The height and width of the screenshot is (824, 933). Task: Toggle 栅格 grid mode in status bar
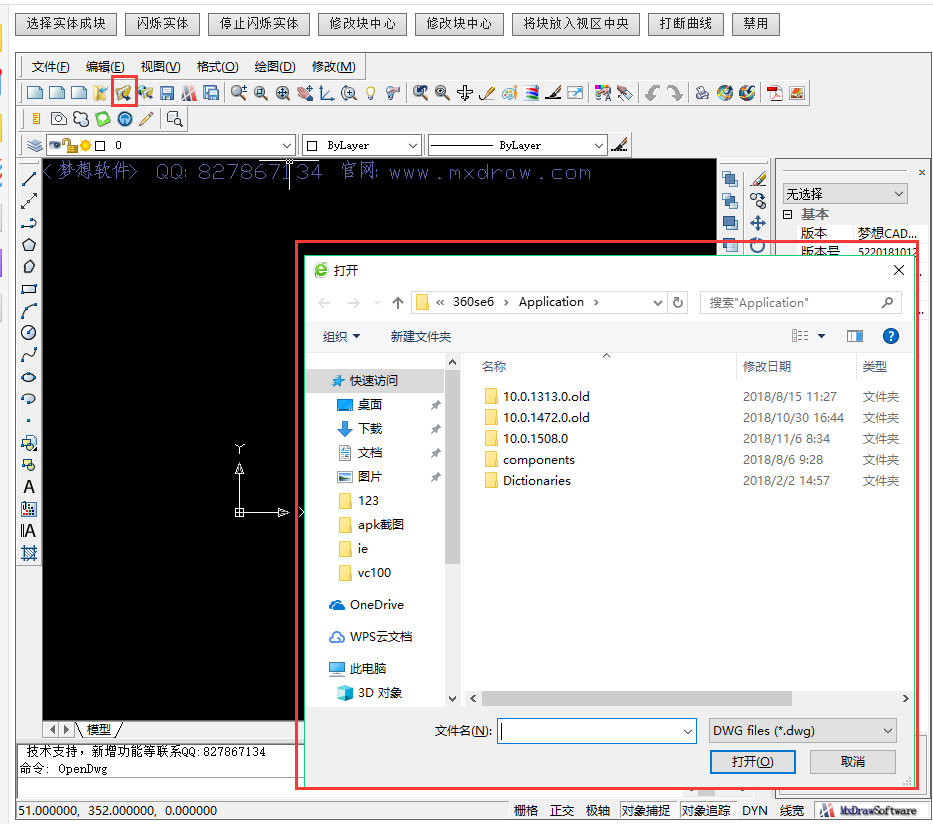(x=526, y=810)
